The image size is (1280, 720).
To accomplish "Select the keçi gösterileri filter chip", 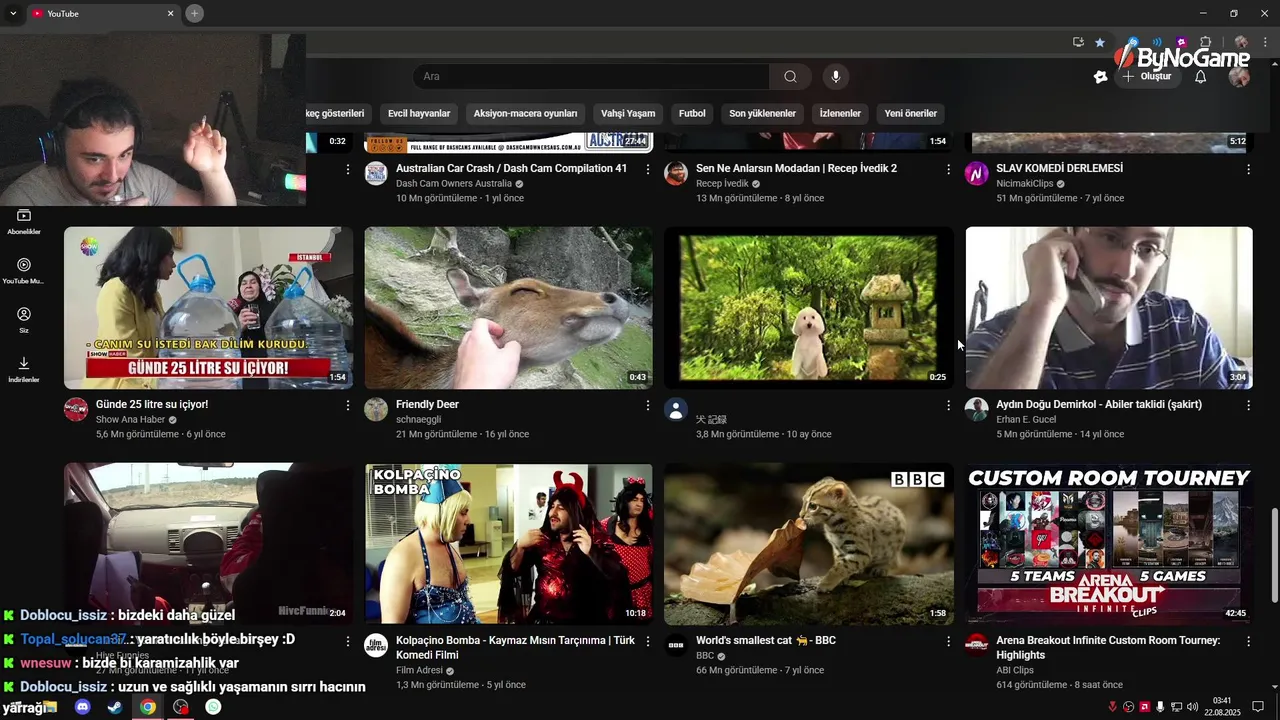I will [339, 113].
